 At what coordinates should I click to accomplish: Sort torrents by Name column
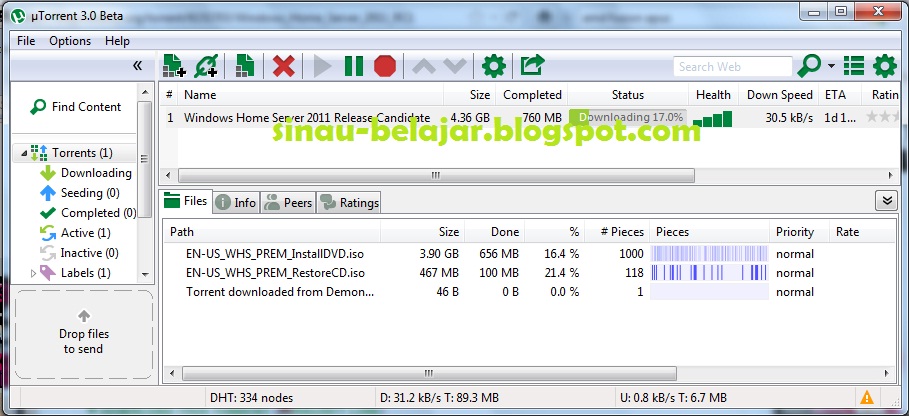310,95
